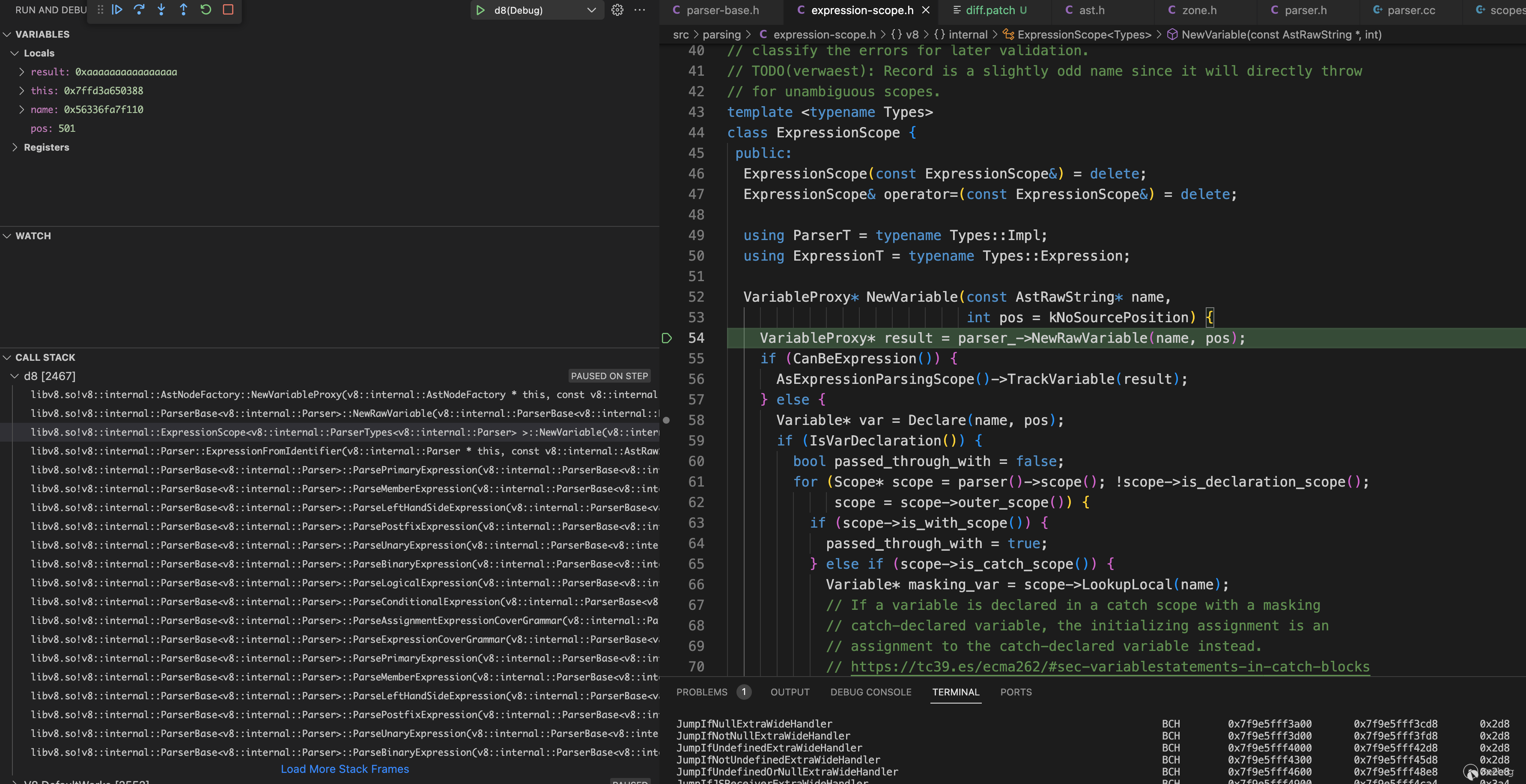Screen dimensions: 1526x784
Task: Open the d8(Debug) configuration dropdown
Action: [590, 10]
